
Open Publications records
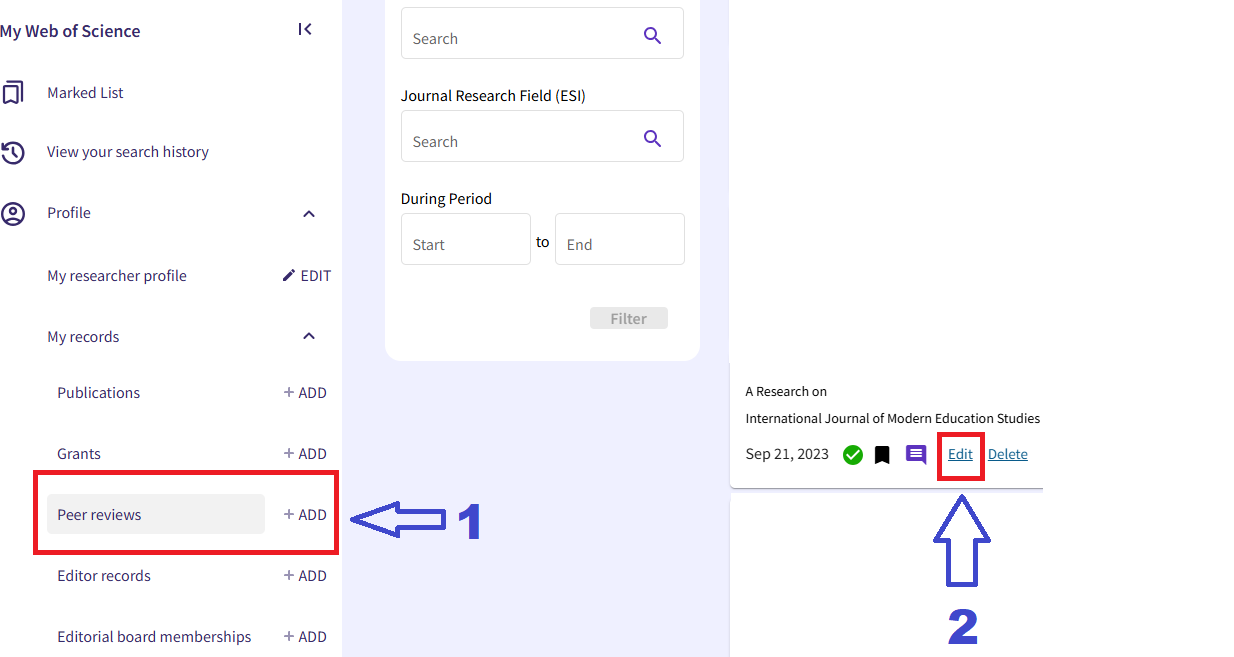[x=99, y=393]
